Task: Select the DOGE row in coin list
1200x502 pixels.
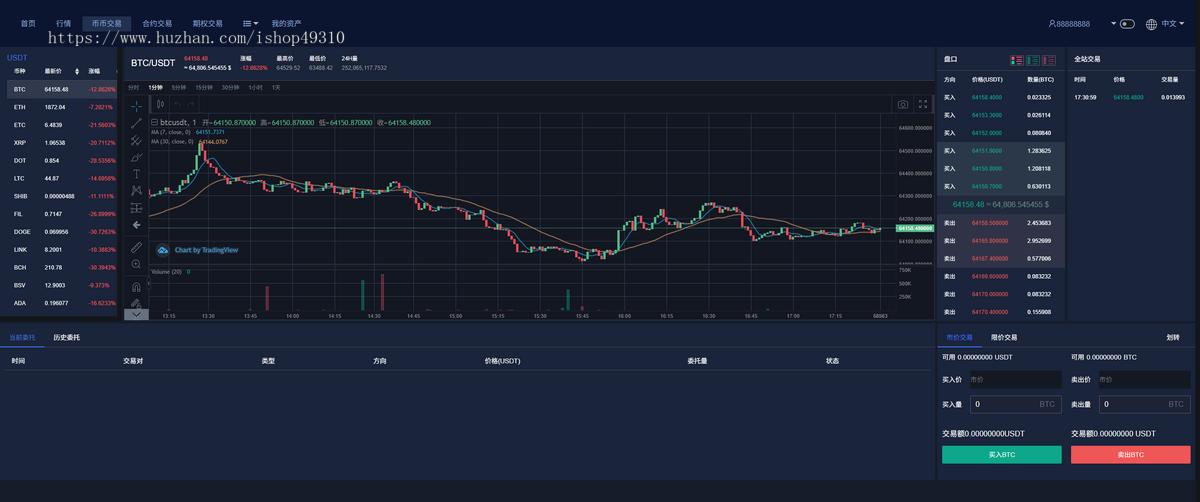Action: pyautogui.click(x=62, y=231)
